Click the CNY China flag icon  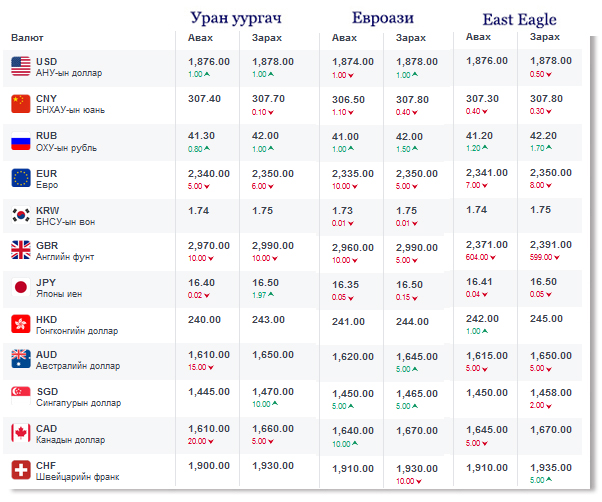pos(21,103)
